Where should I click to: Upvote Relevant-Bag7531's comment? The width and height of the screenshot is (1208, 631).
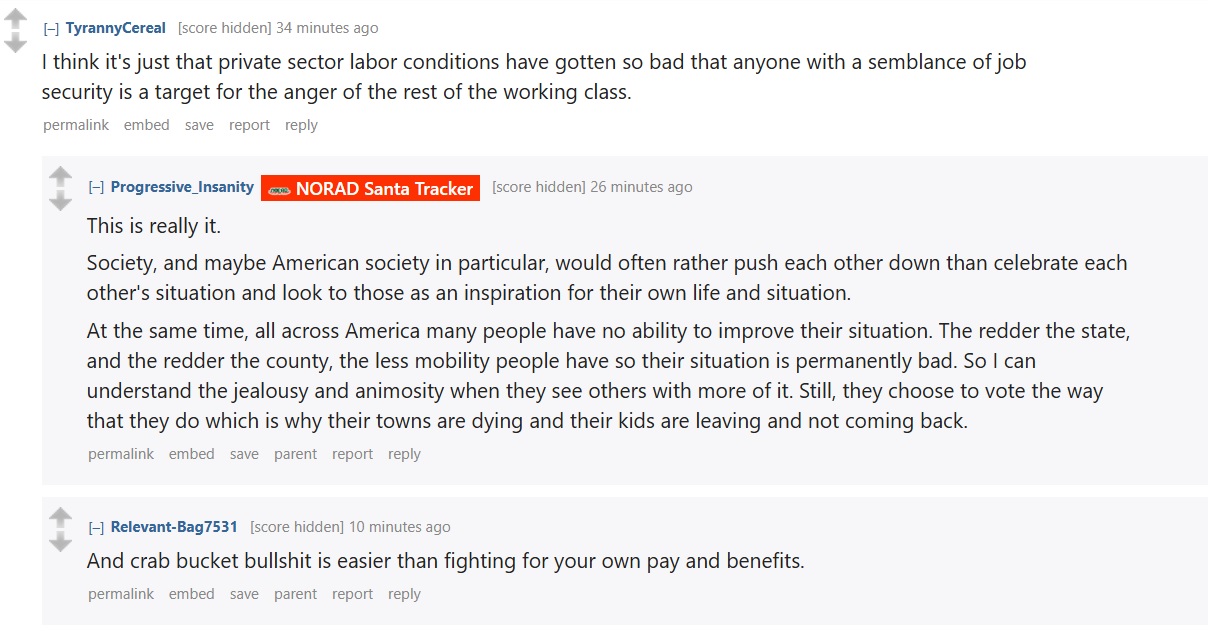60,517
